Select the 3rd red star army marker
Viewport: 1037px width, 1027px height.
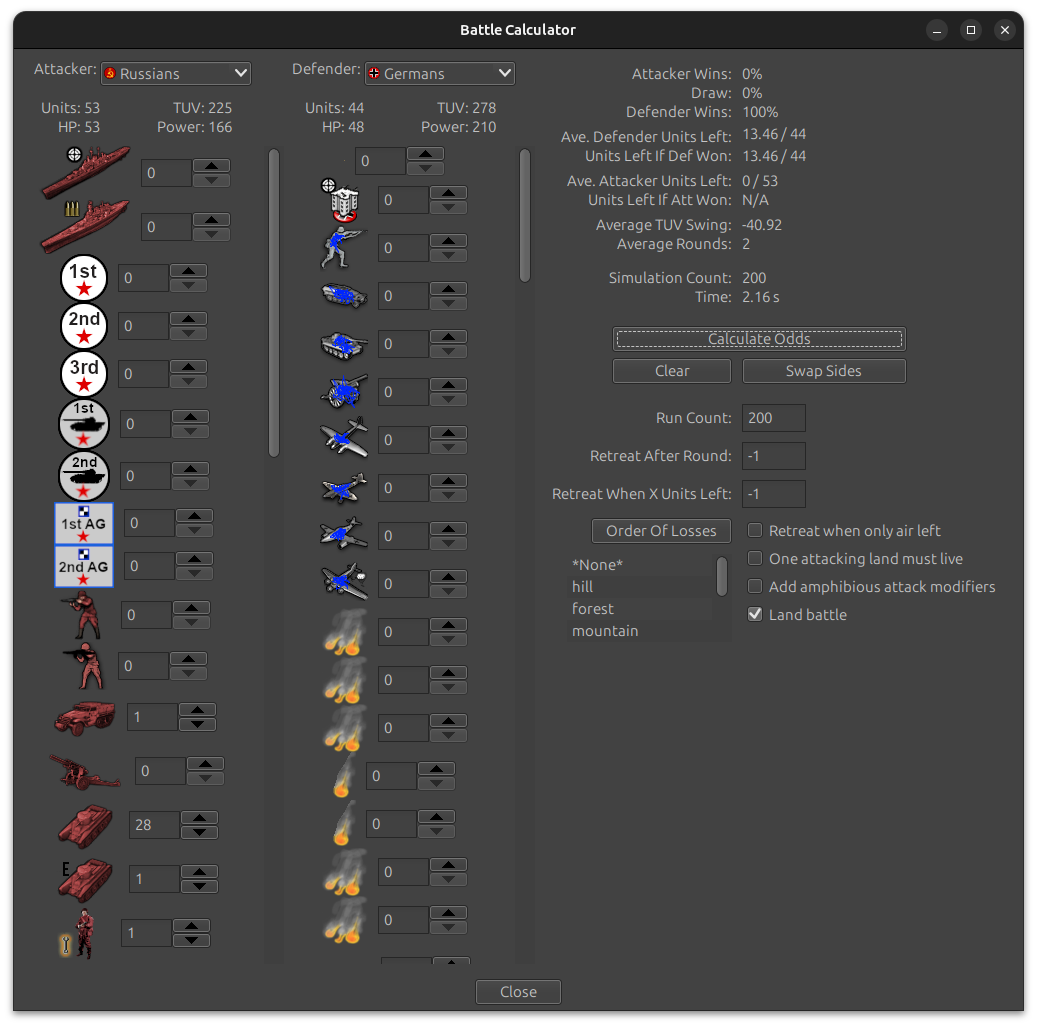pos(84,374)
